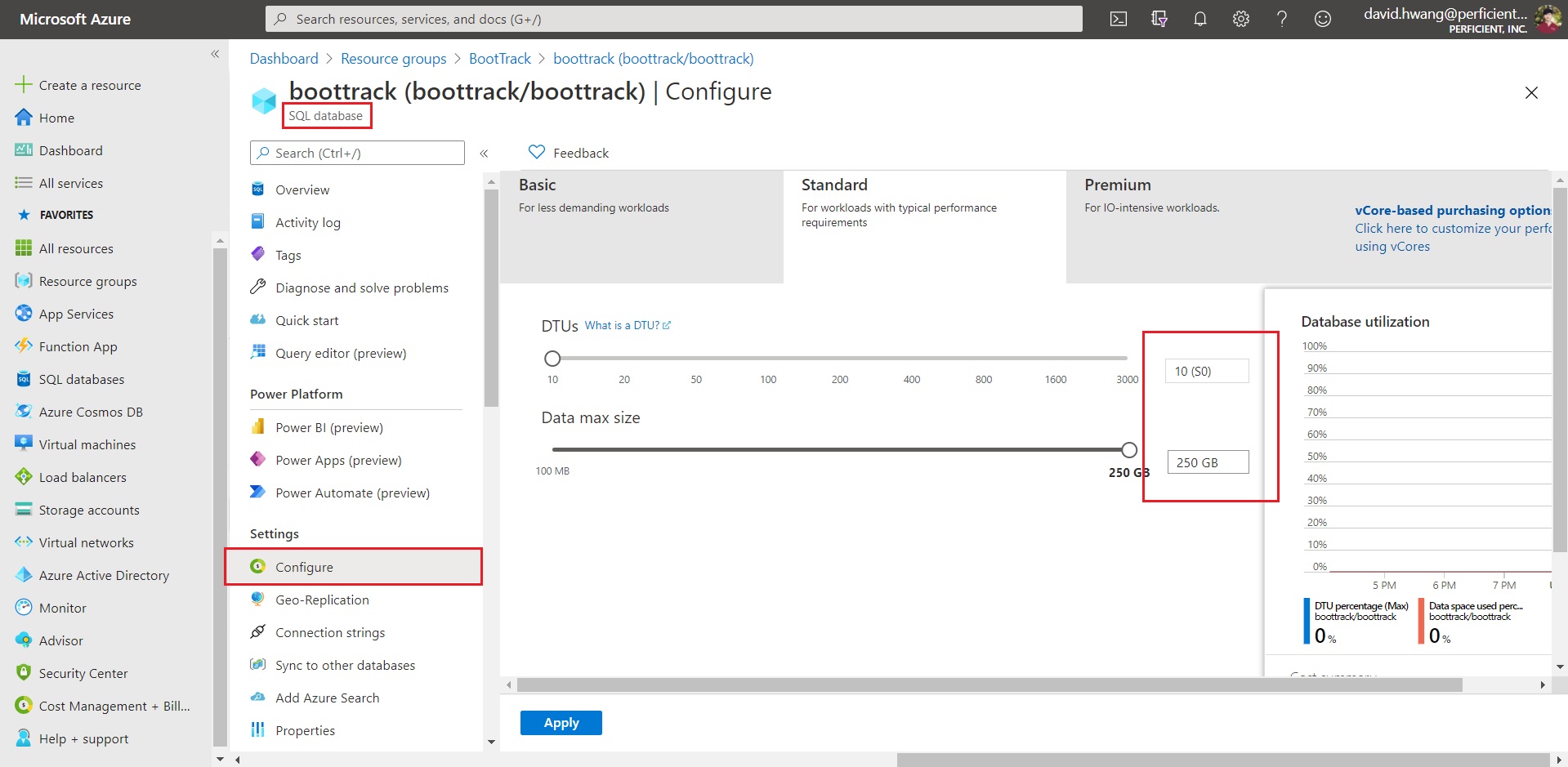The image size is (1568, 767).
Task: Select the Configure settings item
Action: tap(354, 567)
